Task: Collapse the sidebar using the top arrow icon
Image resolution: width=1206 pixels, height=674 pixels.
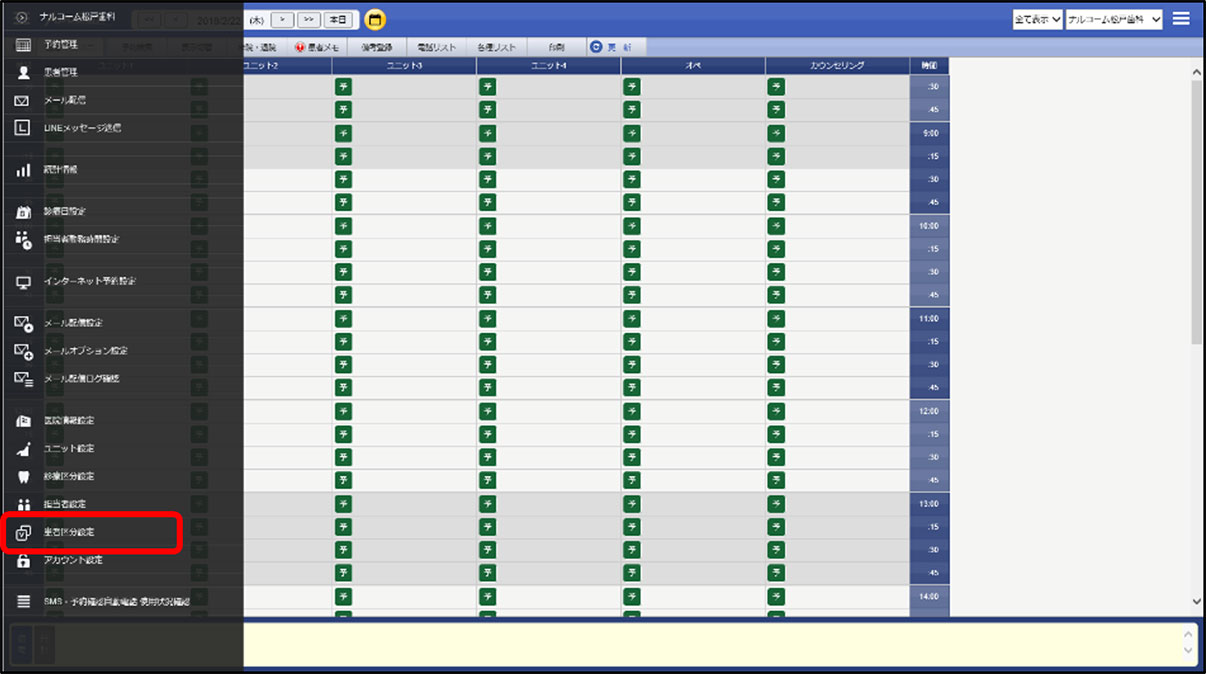Action: (22, 18)
